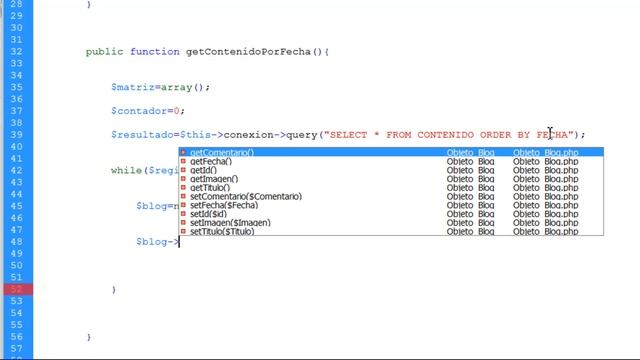The height and width of the screenshot is (360, 640).
Task: Click method icon beside getImagen()
Action: point(183,179)
